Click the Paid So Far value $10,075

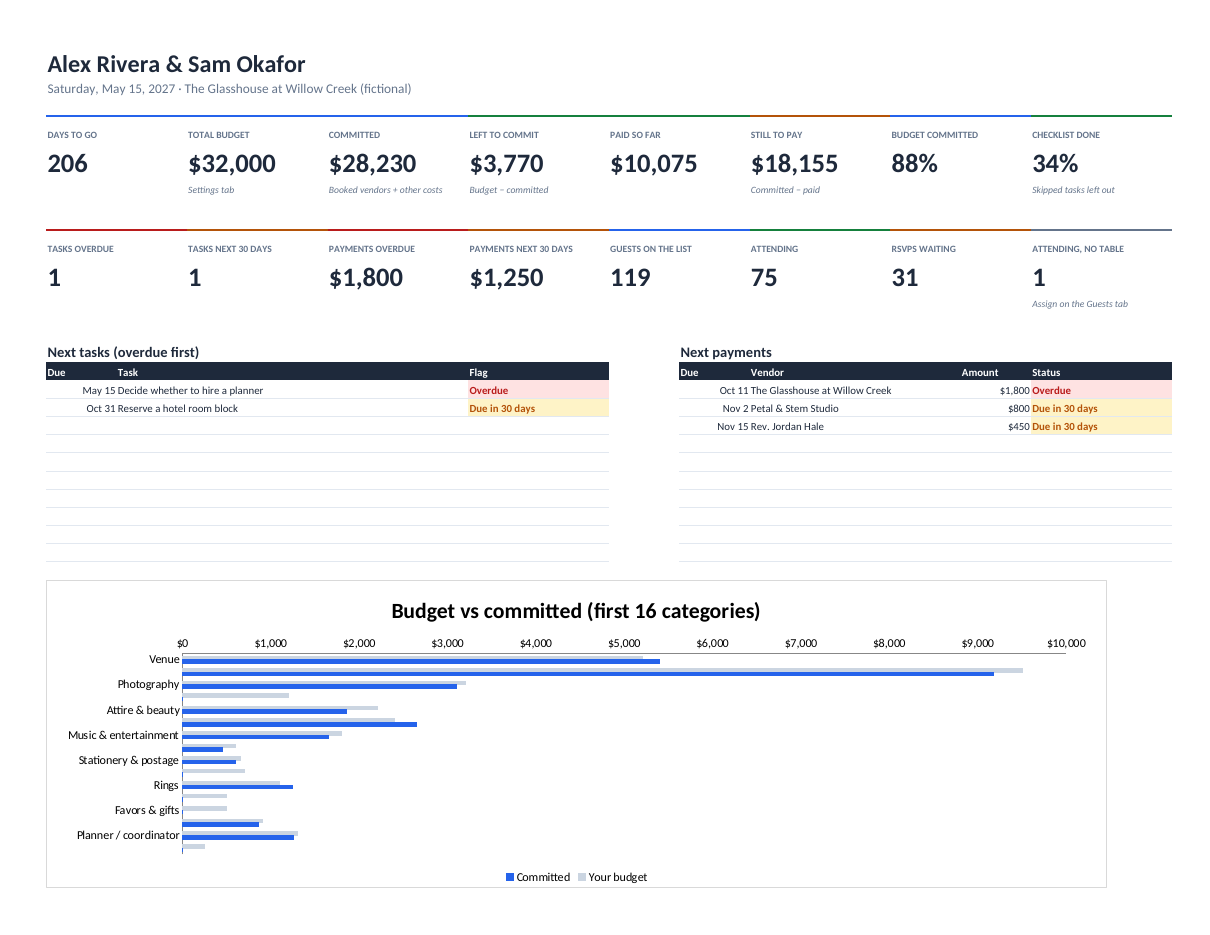pos(654,164)
